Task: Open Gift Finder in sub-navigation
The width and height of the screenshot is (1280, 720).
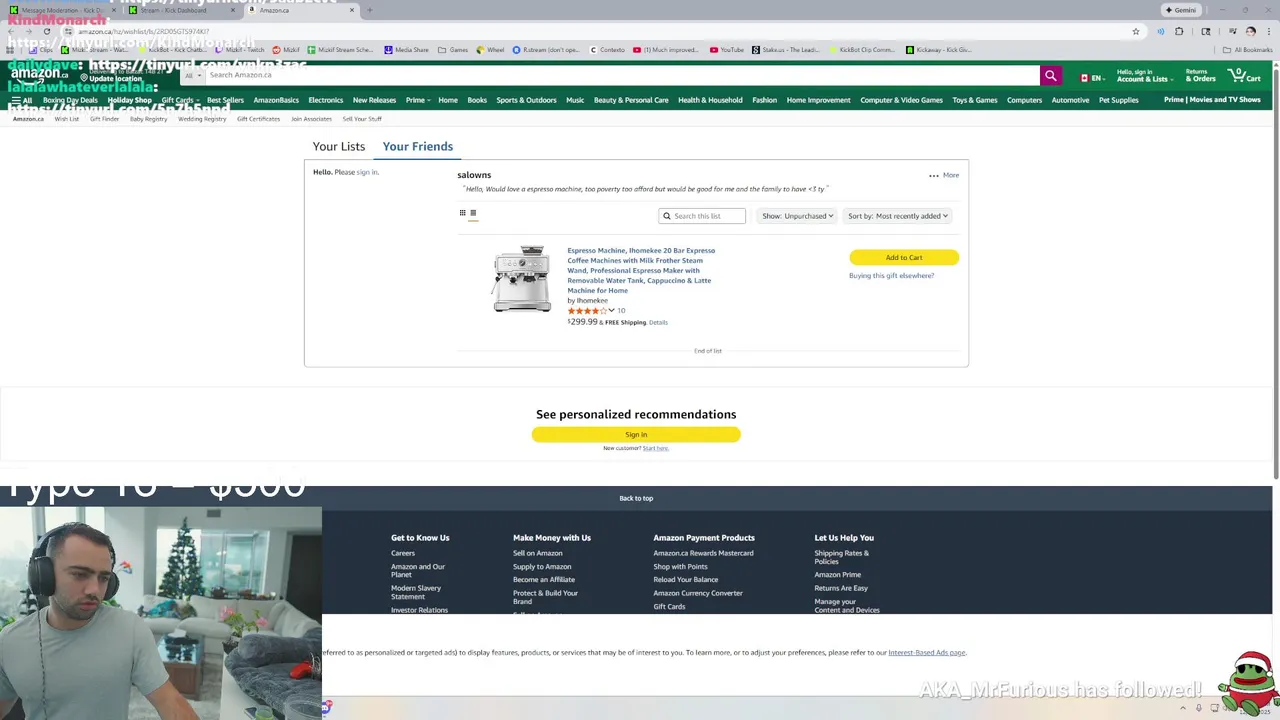Action: point(104,119)
